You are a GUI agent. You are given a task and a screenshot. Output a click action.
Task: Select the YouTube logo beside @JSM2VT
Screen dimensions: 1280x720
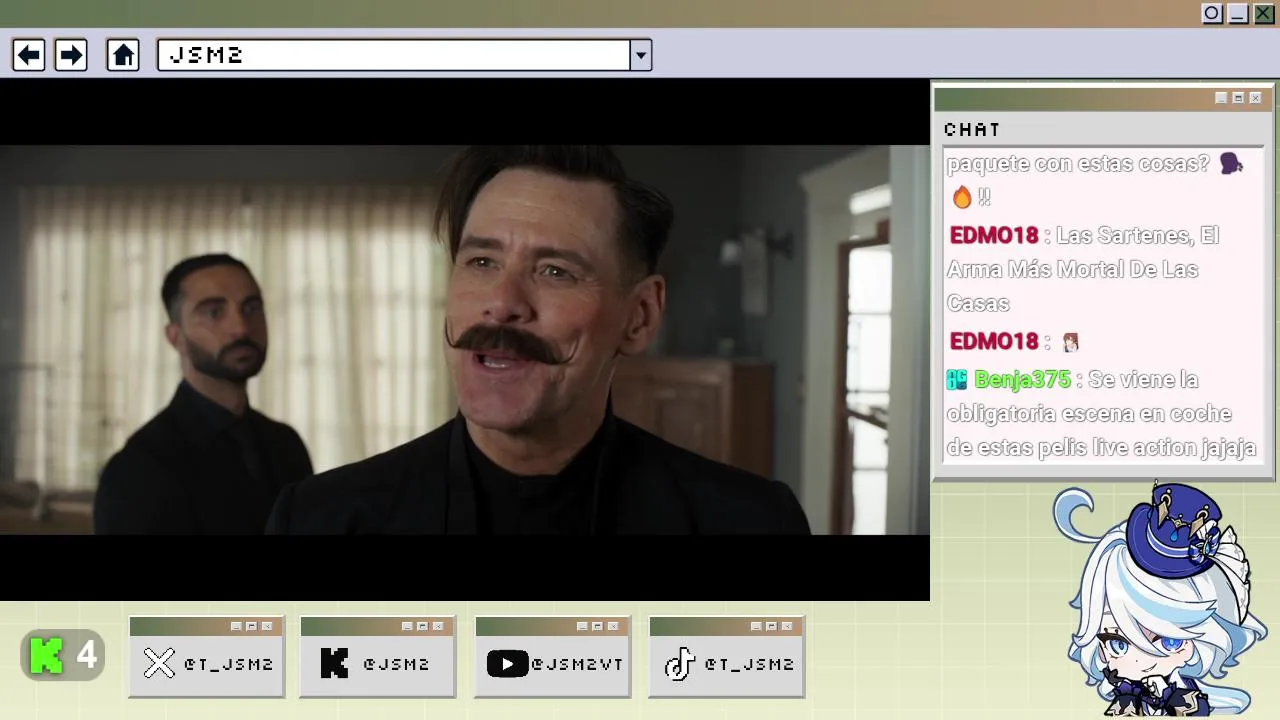point(507,664)
